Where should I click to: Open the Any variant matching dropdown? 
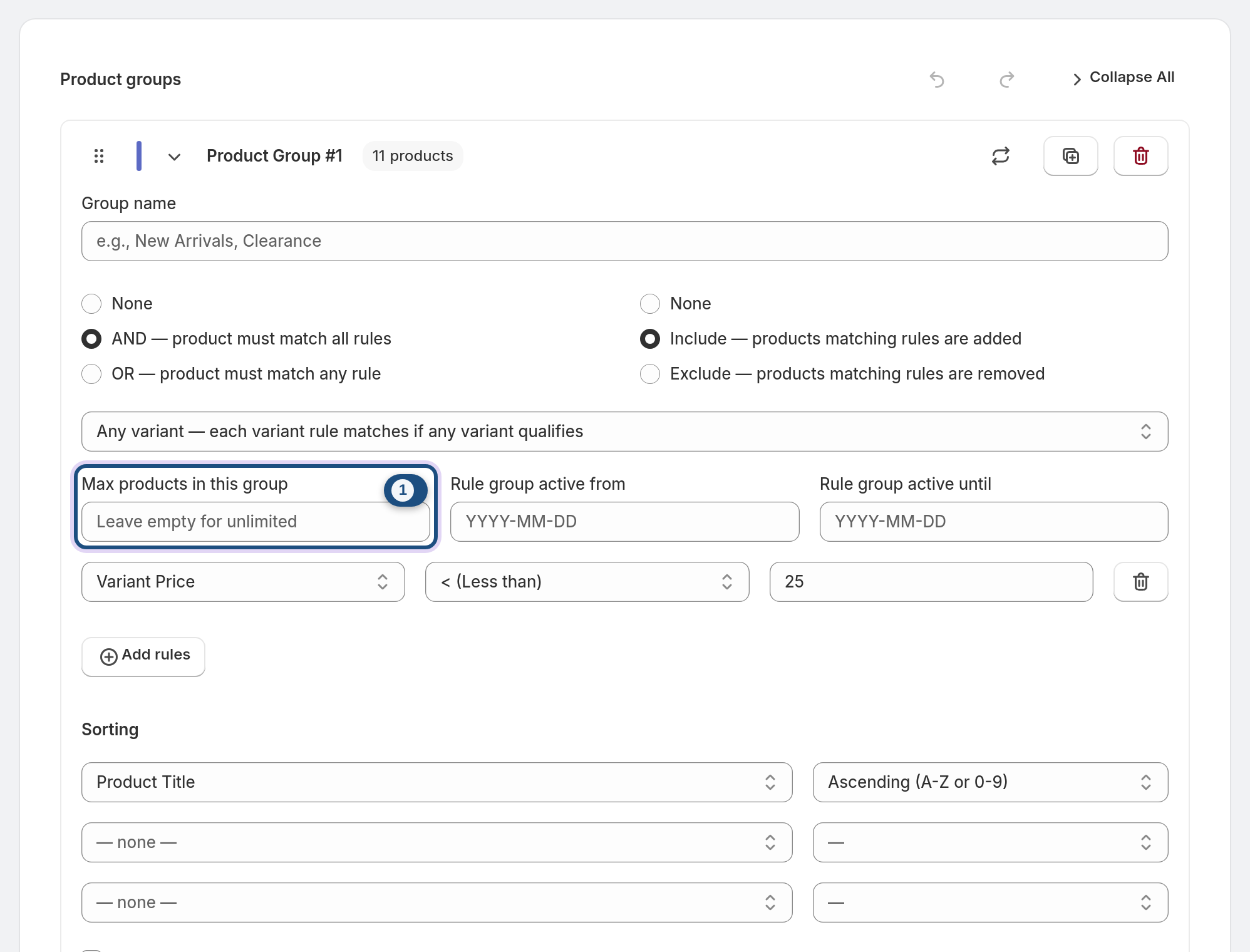pos(625,432)
